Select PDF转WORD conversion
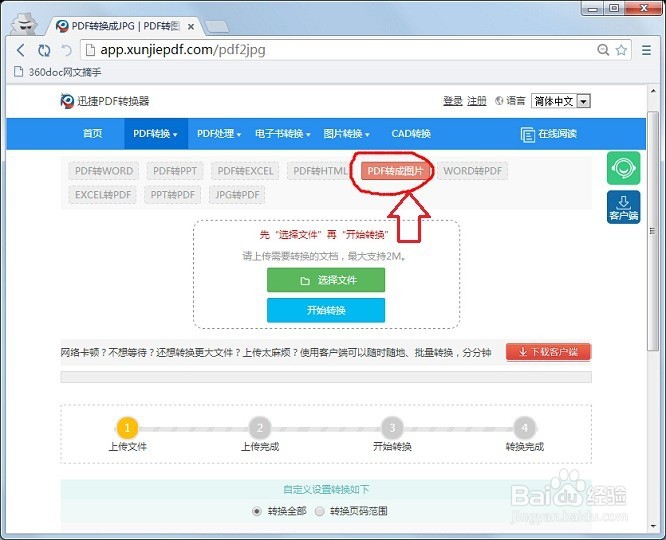 pos(104,171)
